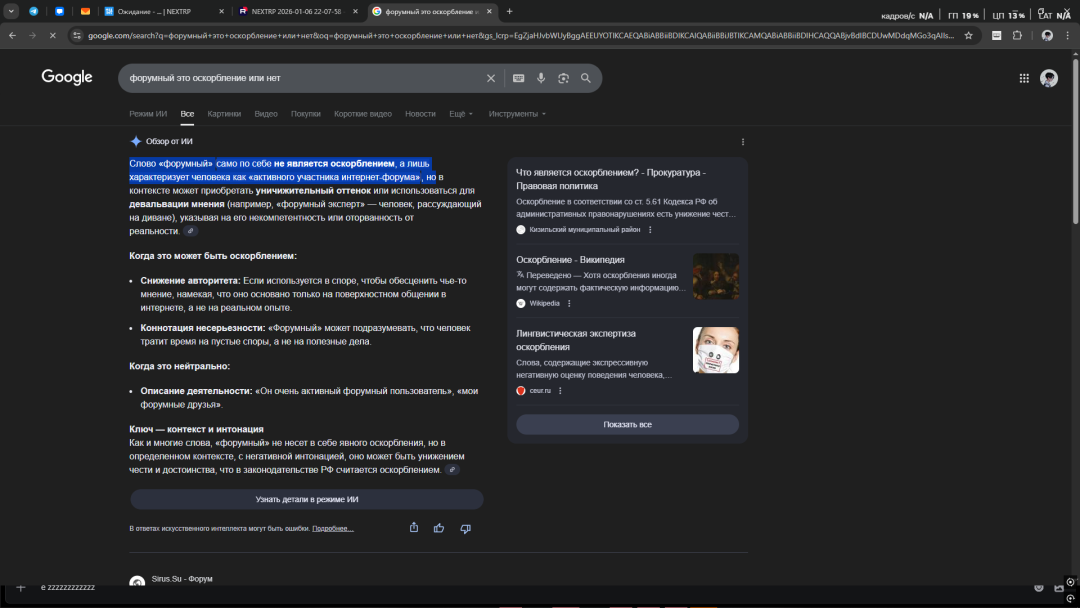Bookmark this page with the star icon

click(968, 35)
